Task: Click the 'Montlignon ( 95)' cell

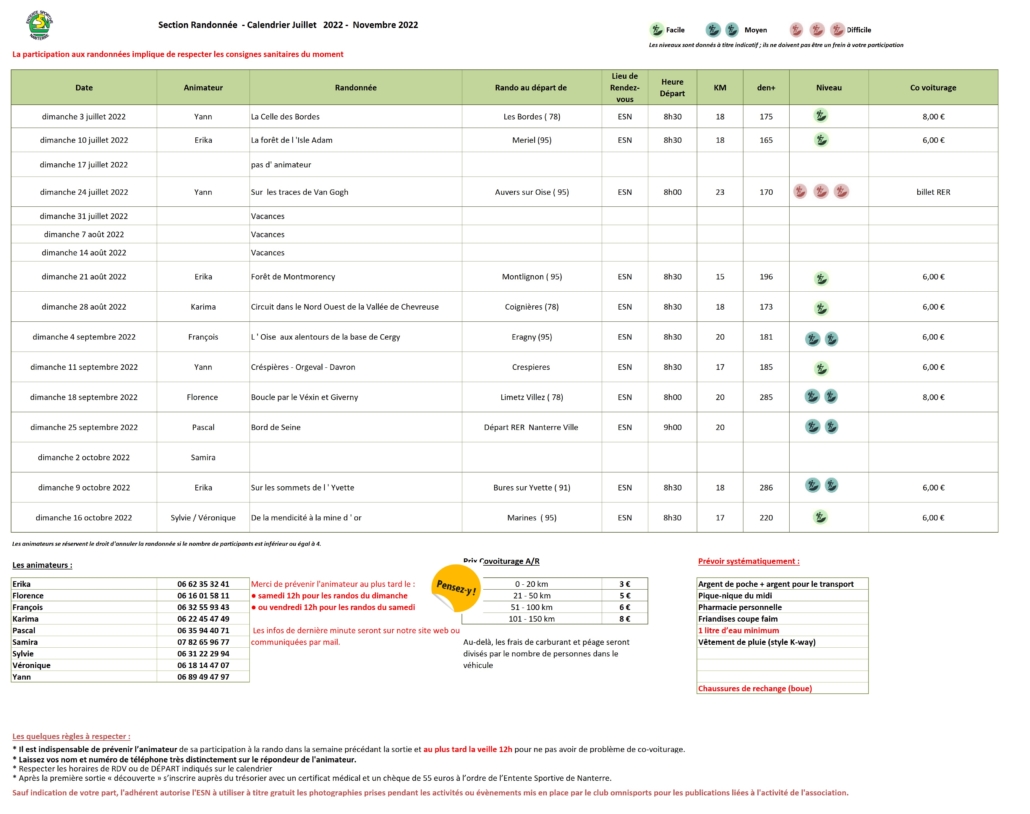Action: 531,277
